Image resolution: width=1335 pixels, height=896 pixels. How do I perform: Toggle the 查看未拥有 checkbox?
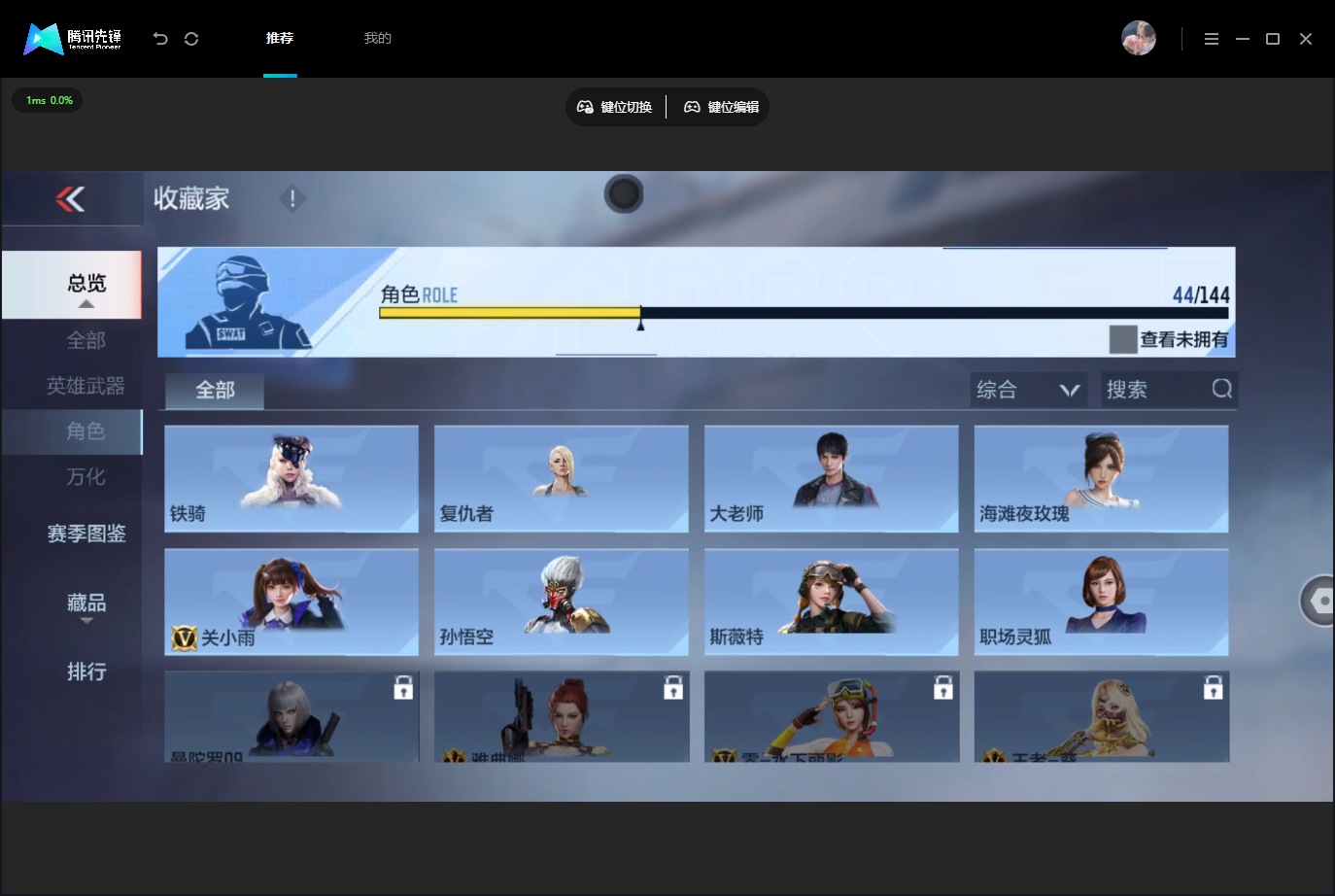tap(1123, 339)
